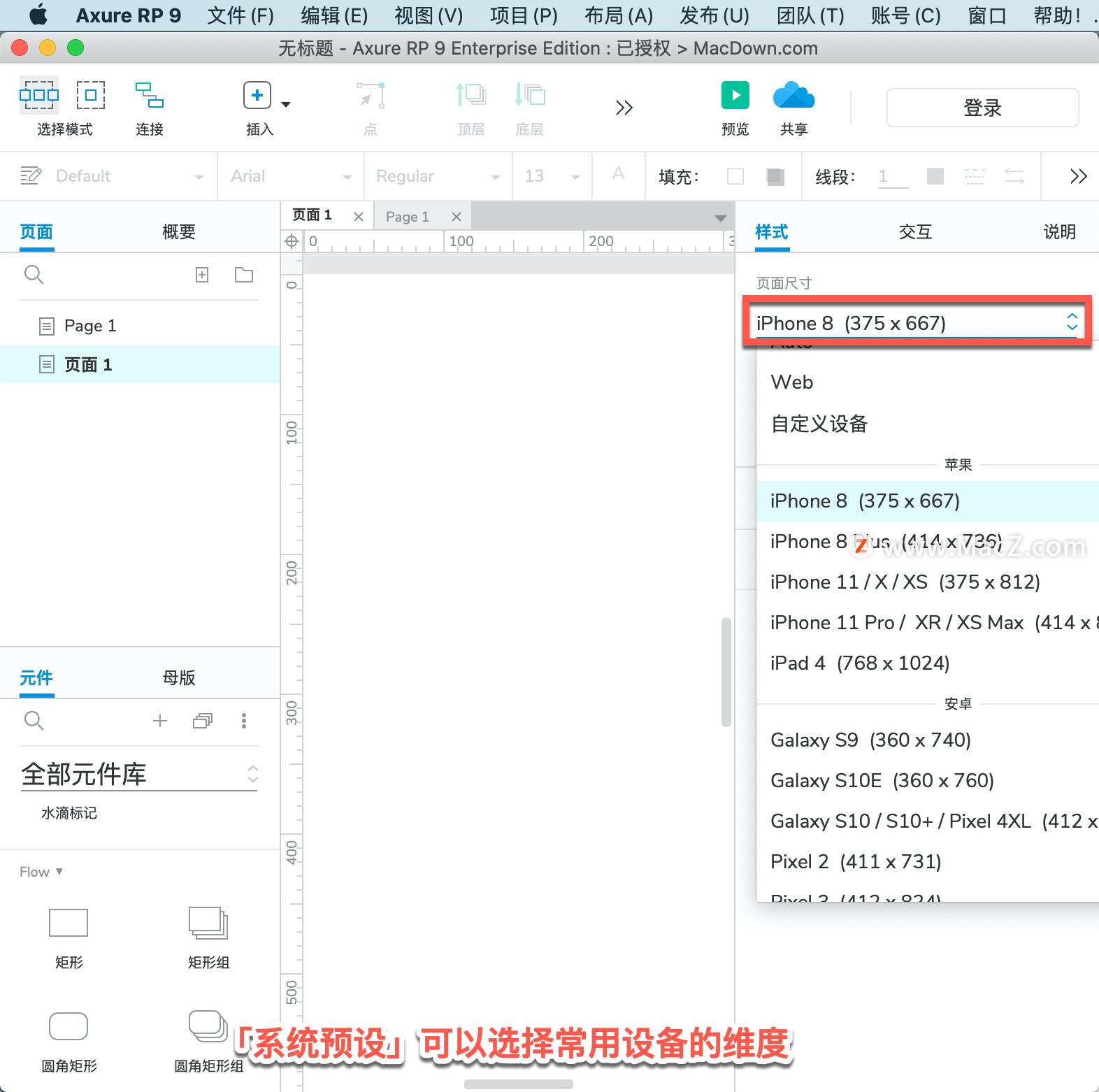Click the search icon in libraries panel
This screenshot has height=1092, width=1099.
pyautogui.click(x=34, y=721)
